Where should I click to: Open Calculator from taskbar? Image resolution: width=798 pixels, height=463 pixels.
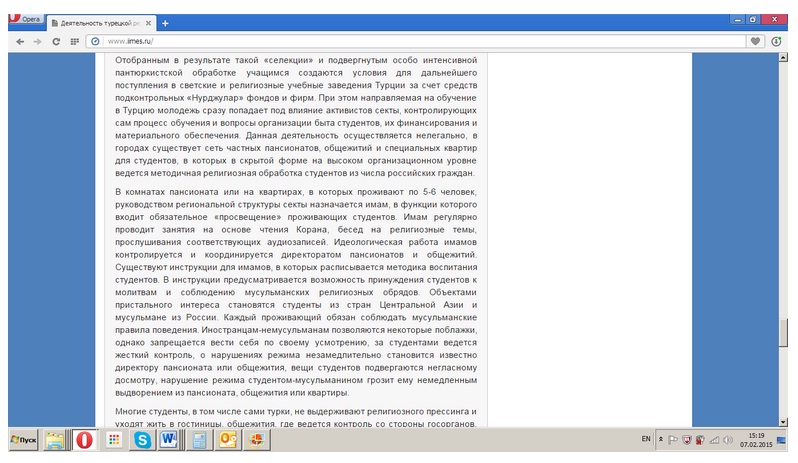click(x=199, y=440)
